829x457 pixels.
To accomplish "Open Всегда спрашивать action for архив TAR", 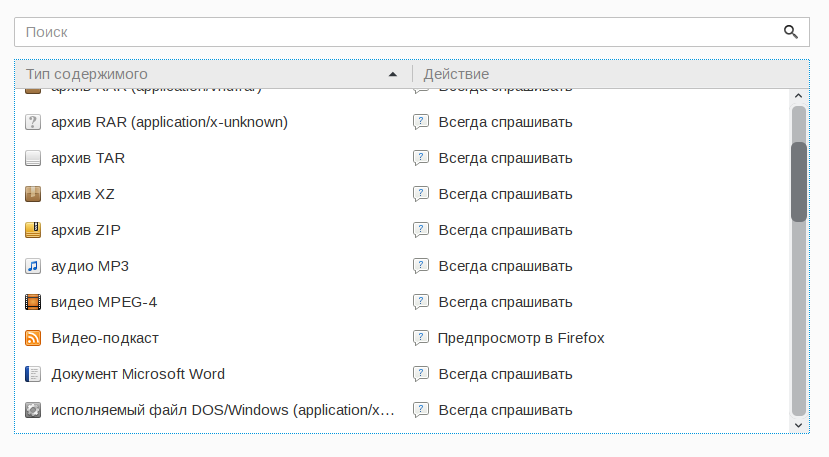I will (x=505, y=158).
